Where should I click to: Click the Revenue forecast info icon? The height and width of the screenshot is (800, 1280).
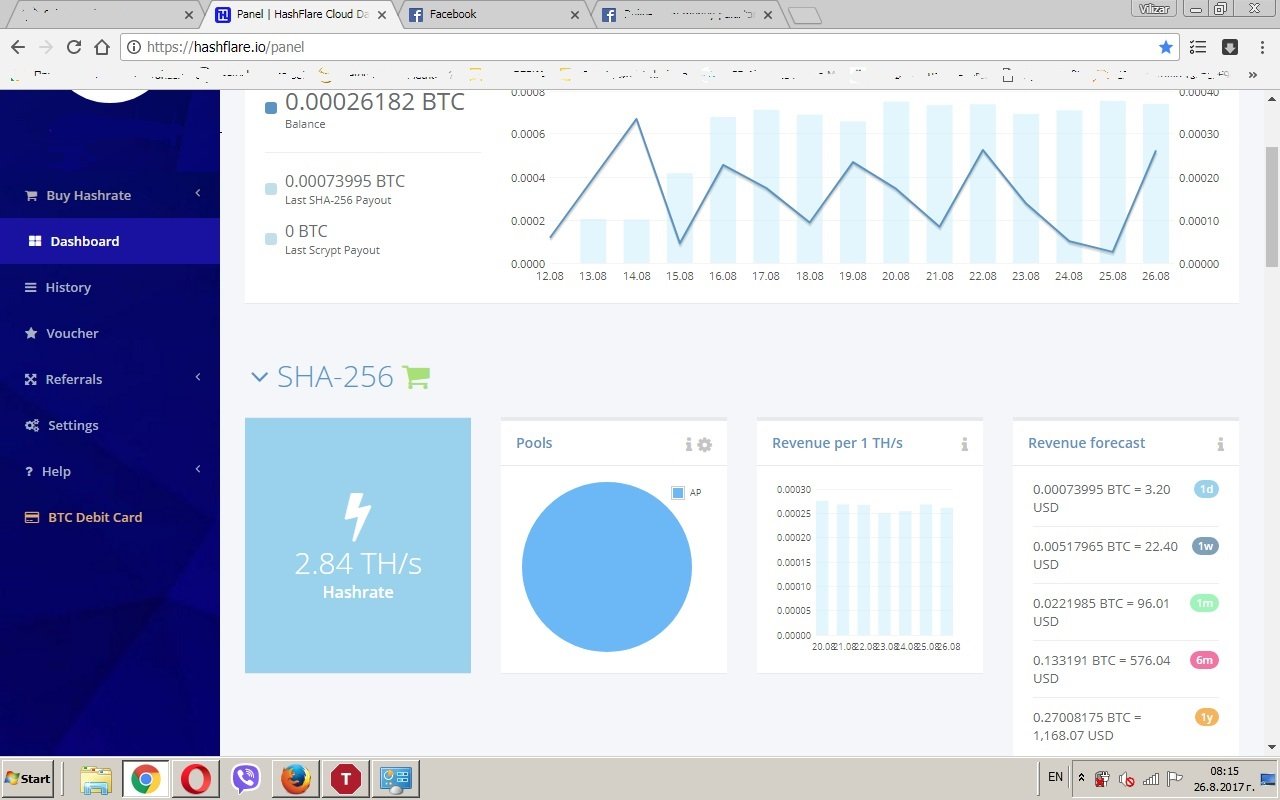pyautogui.click(x=1220, y=444)
